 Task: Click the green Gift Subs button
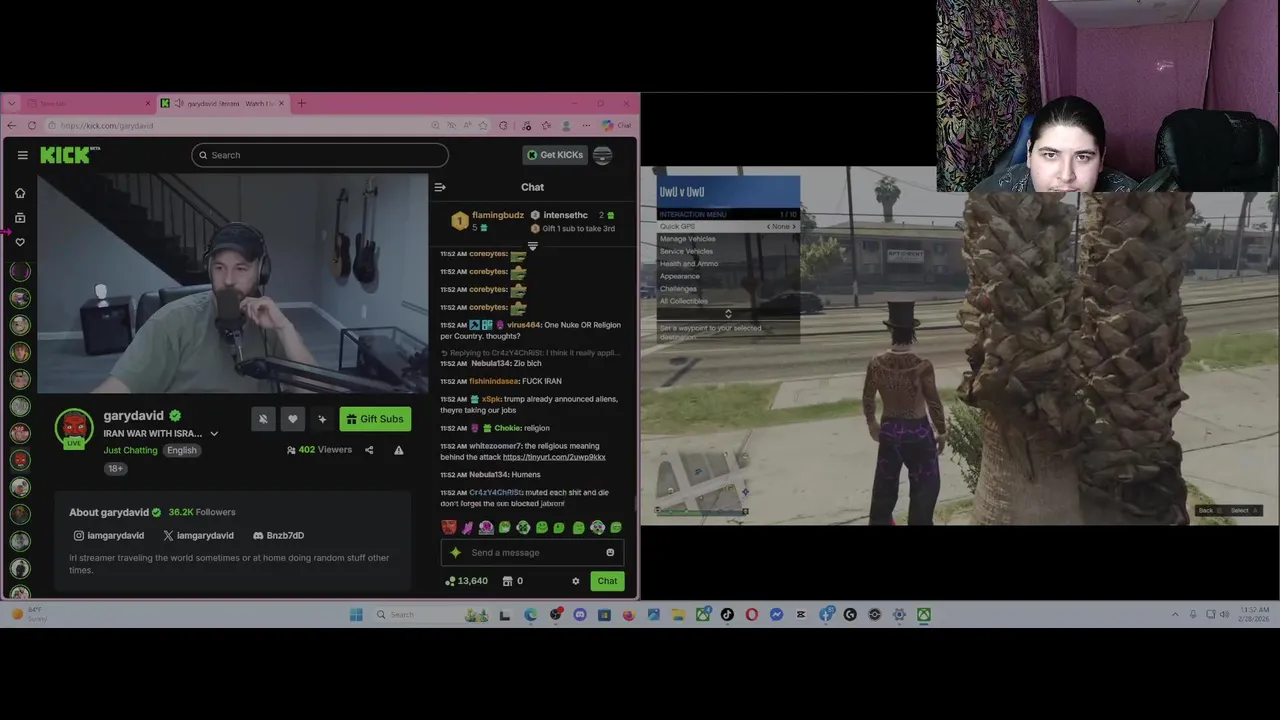(x=375, y=419)
